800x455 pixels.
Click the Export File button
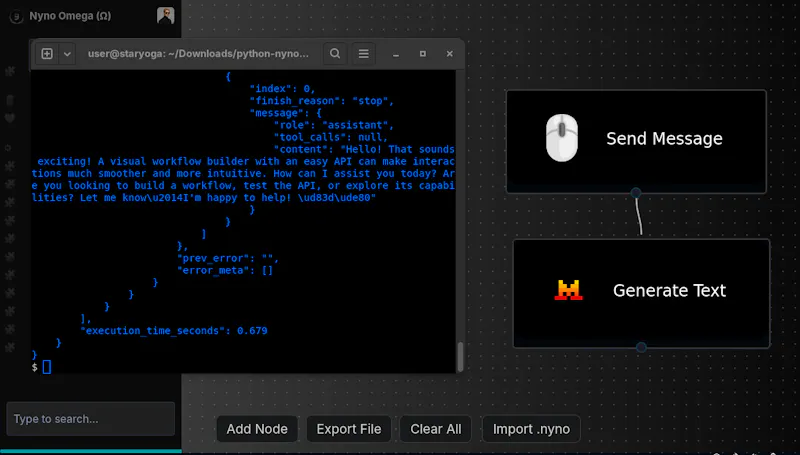click(x=348, y=429)
